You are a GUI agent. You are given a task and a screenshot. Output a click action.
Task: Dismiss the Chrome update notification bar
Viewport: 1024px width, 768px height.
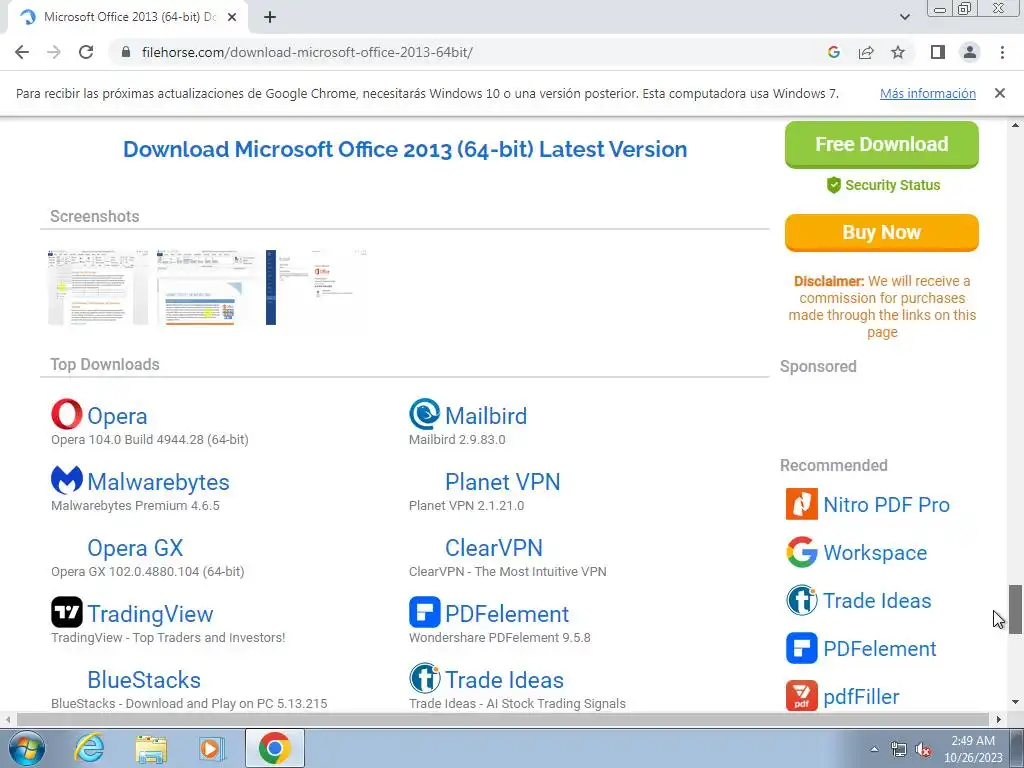pyautogui.click(x=999, y=93)
